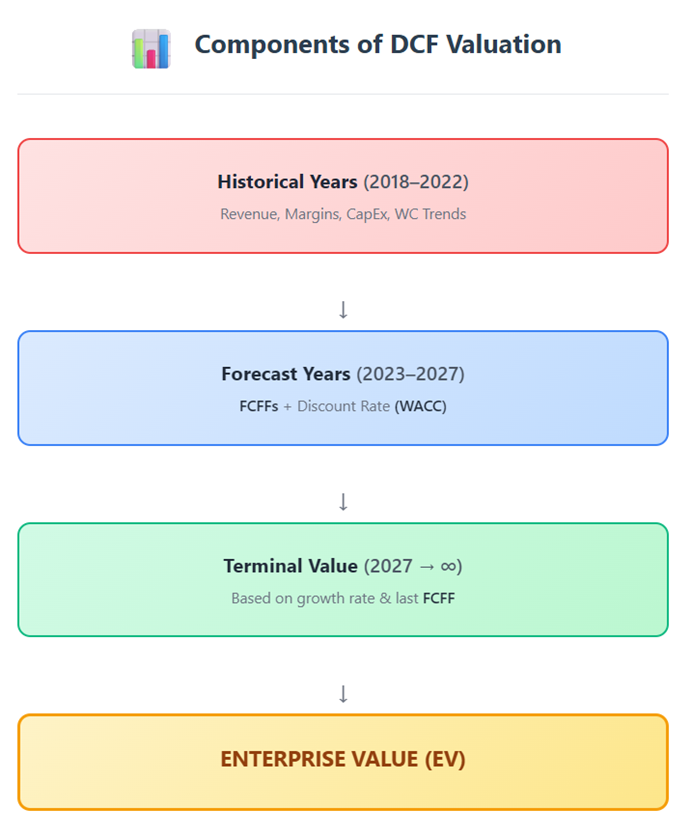Click the "(2023–2027)" year range text
Viewport: 692px width, 836px height.
tap(410, 374)
